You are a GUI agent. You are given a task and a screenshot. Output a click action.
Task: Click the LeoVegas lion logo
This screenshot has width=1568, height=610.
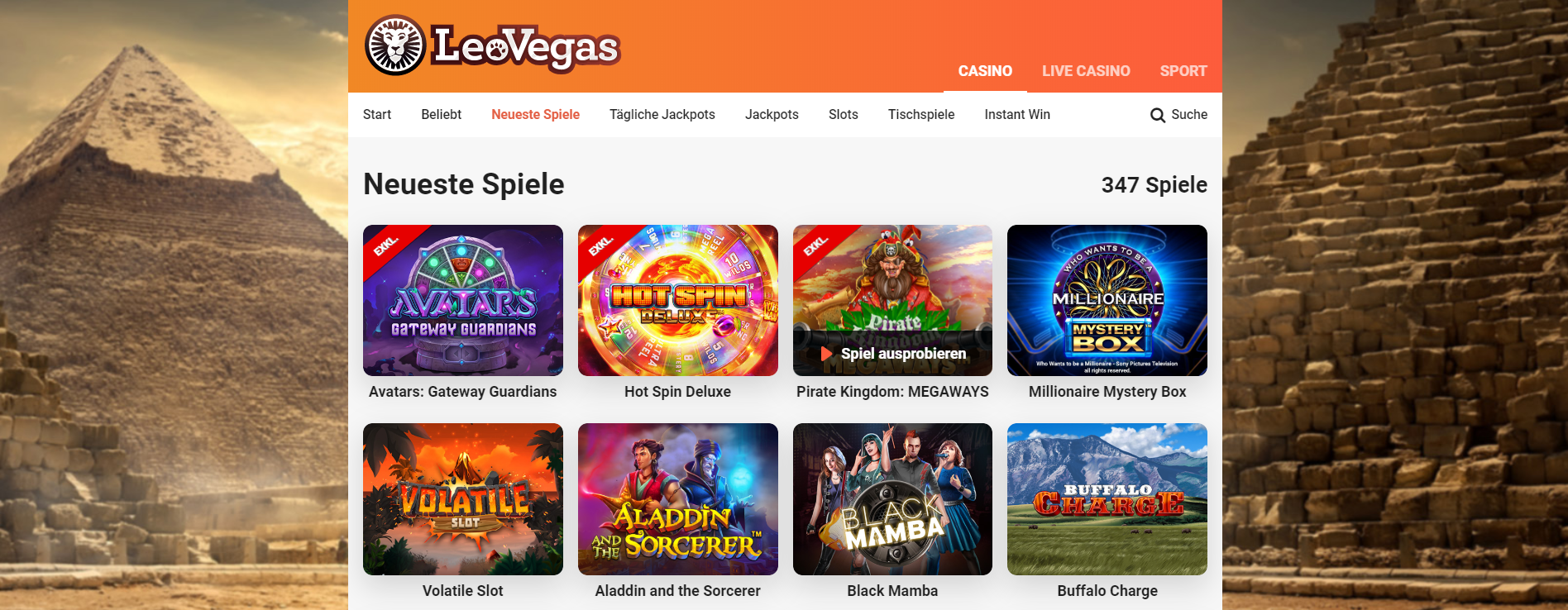[x=395, y=45]
